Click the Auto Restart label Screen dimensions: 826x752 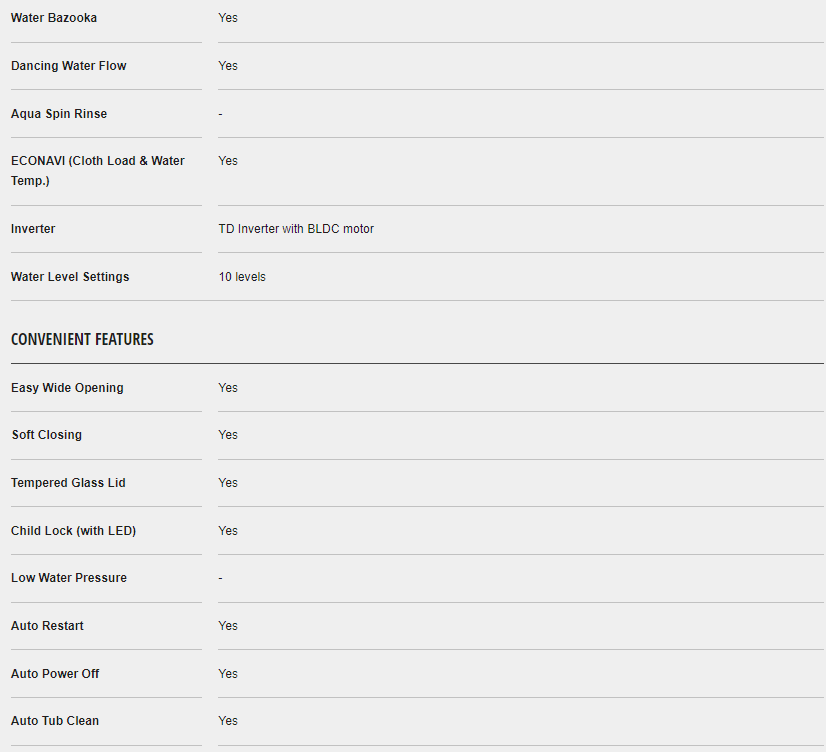47,626
